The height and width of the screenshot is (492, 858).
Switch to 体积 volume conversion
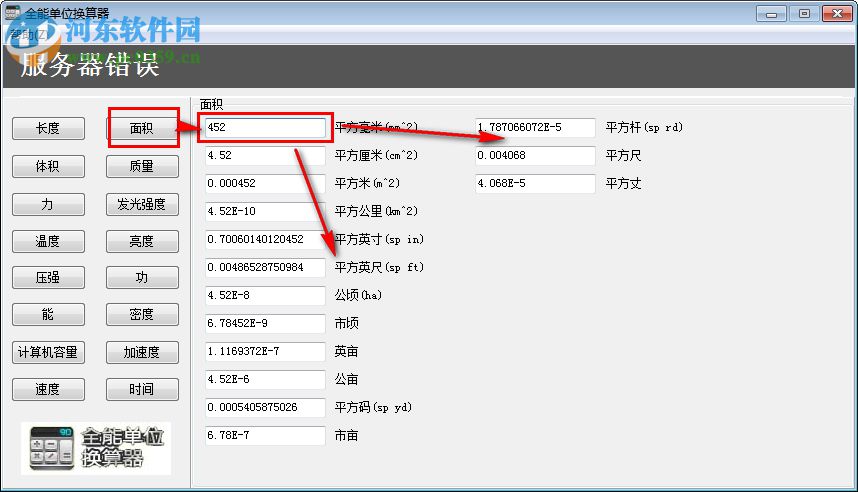pyautogui.click(x=48, y=166)
